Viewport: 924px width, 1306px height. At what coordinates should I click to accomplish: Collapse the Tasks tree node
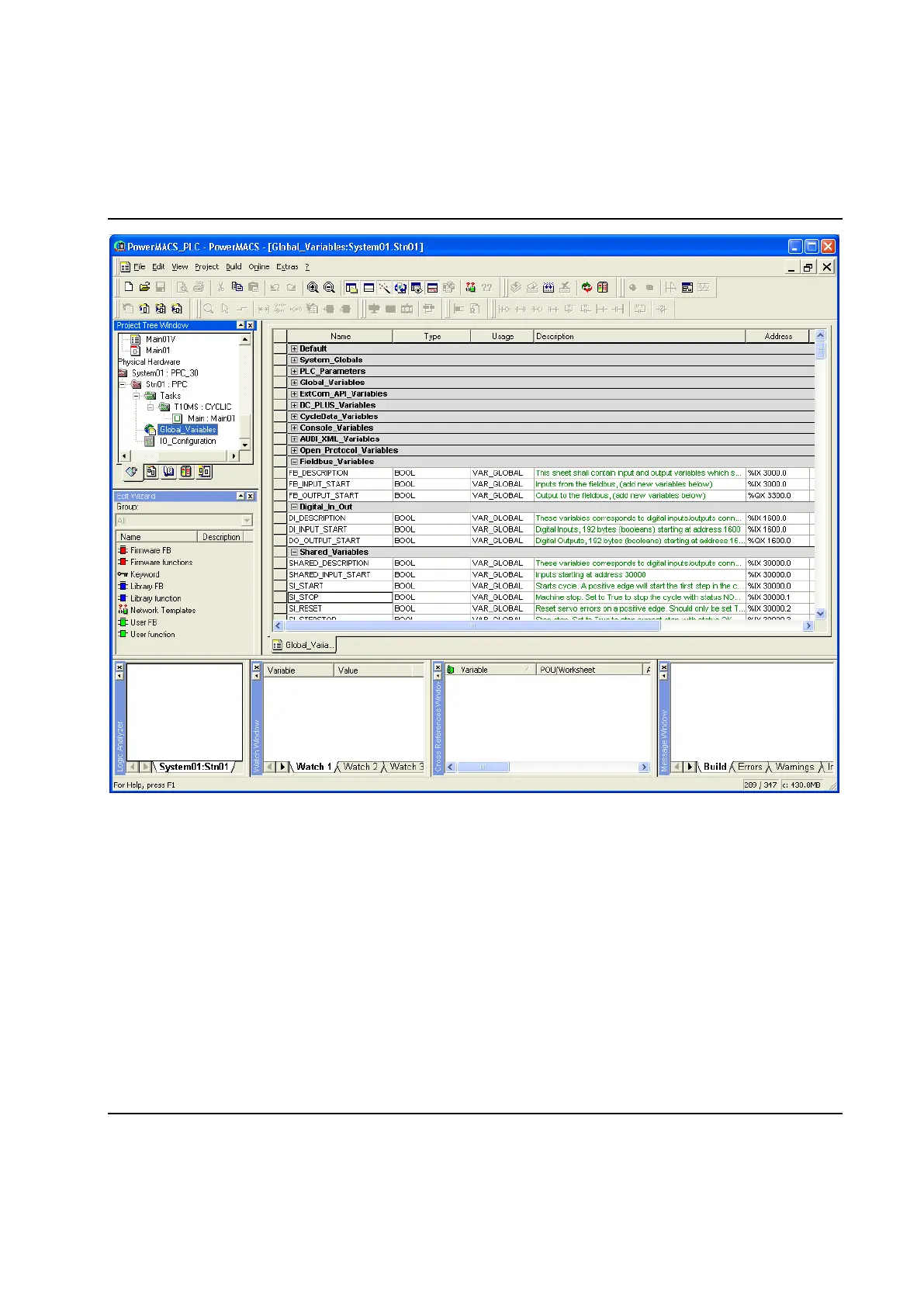pos(137,396)
